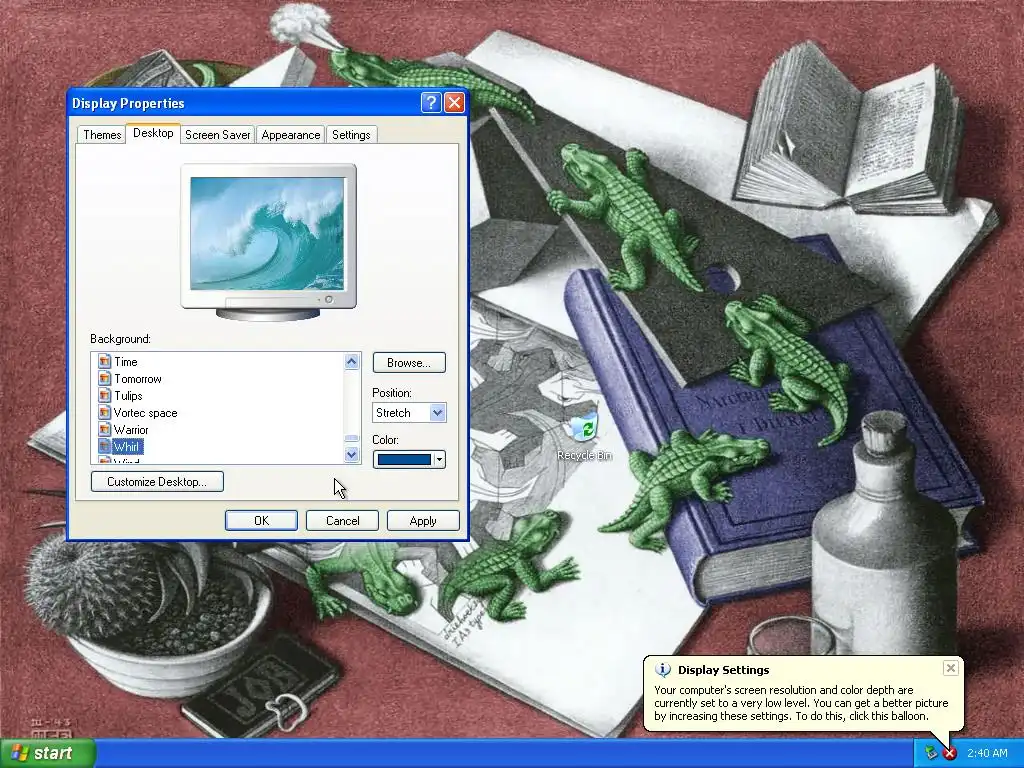The height and width of the screenshot is (768, 1024).
Task: Click the Time background file icon
Action: pos(104,361)
